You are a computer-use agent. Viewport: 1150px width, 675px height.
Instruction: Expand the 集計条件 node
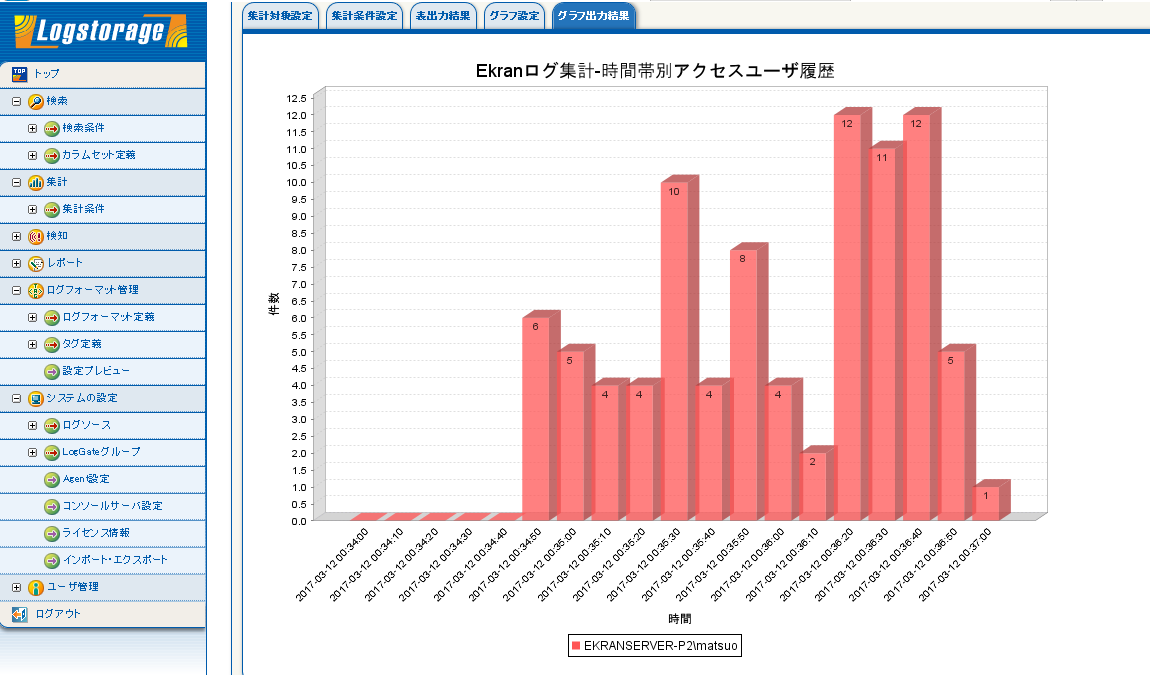32,210
